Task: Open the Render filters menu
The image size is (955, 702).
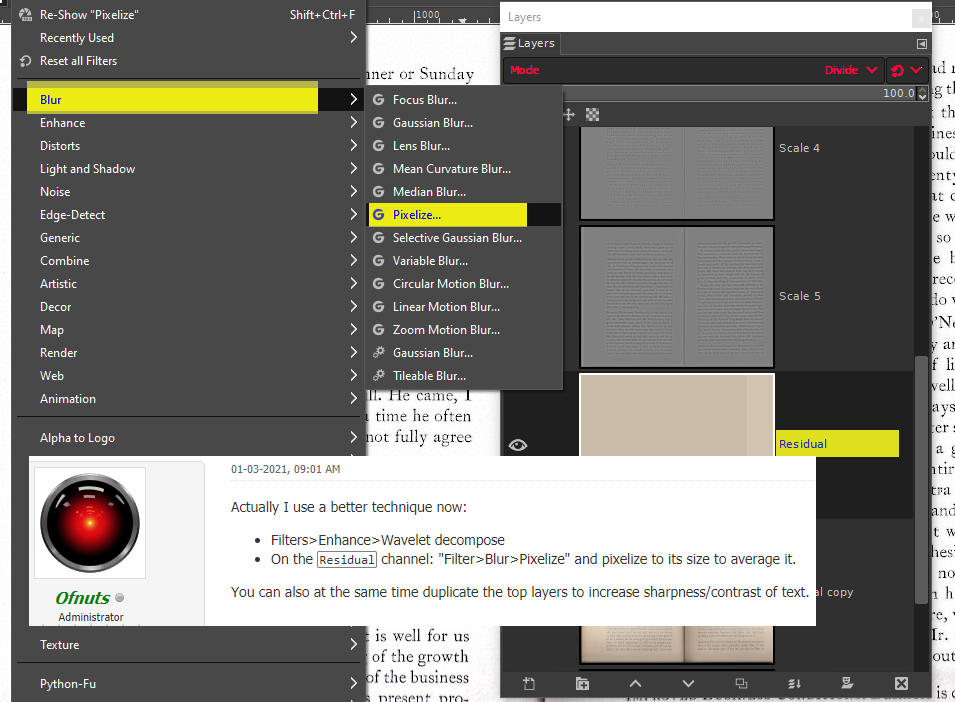Action: (188, 353)
